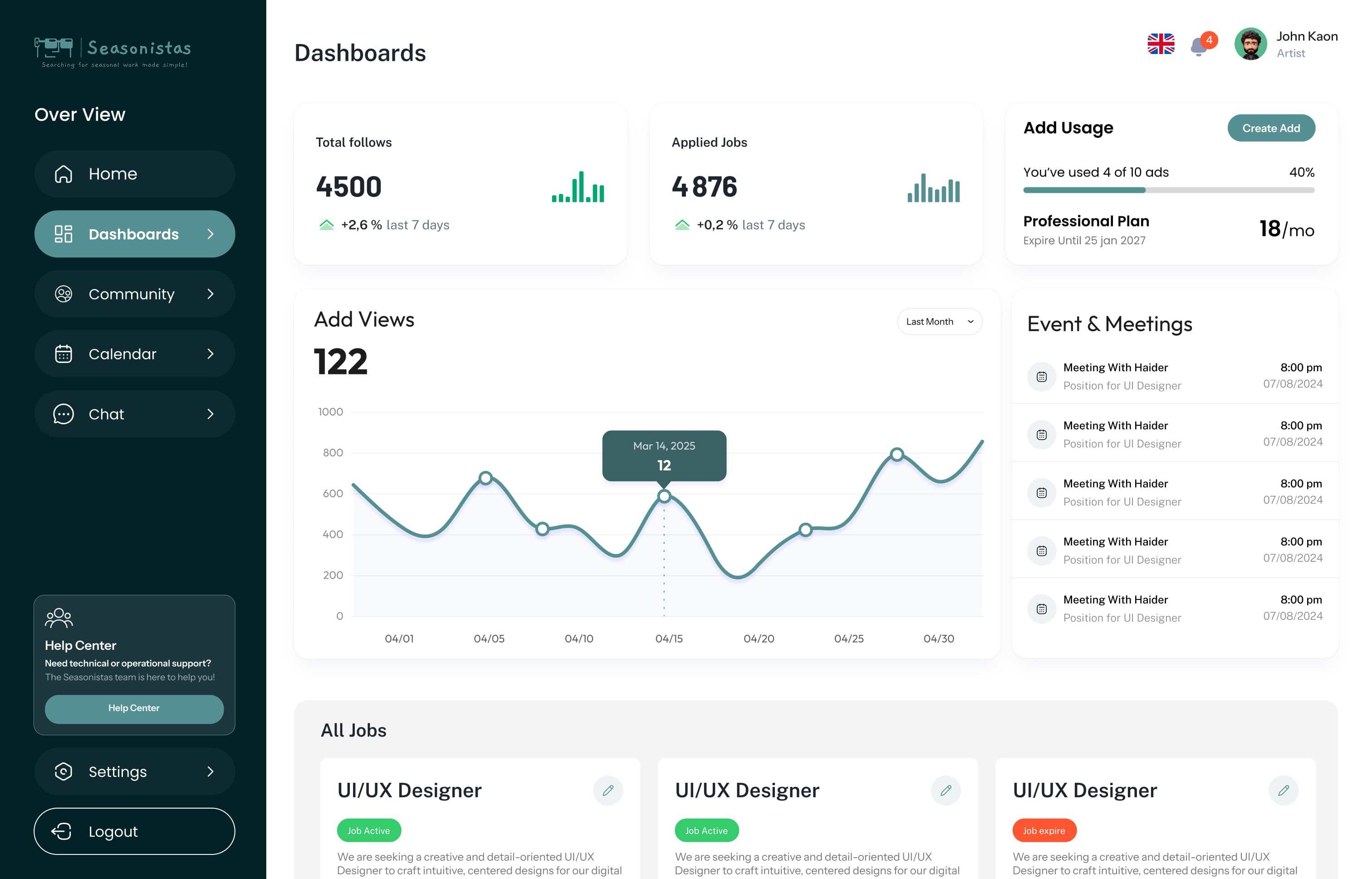Click the edit pencil on first job card

608,791
